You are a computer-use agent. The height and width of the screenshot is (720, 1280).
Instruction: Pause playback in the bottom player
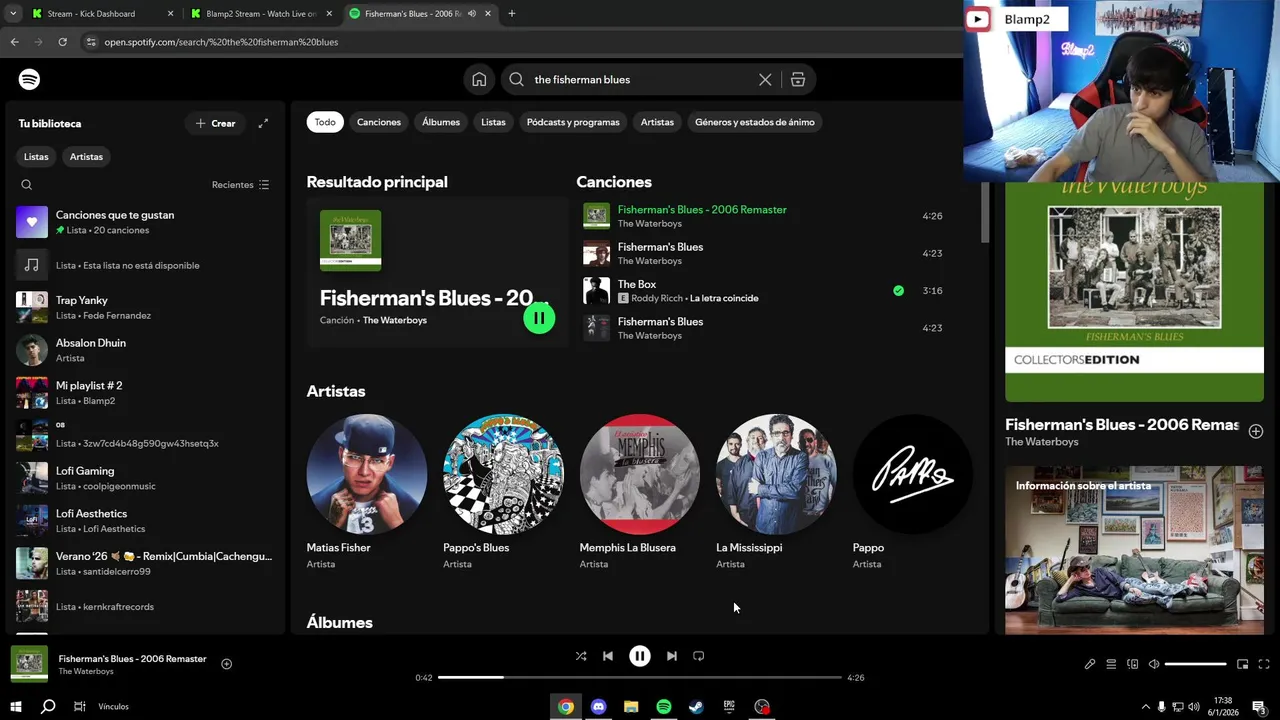[640, 656]
